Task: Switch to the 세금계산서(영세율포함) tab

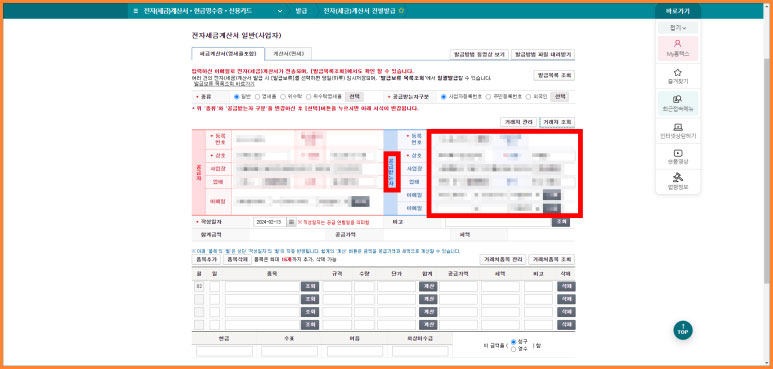Action: pyautogui.click(x=228, y=54)
